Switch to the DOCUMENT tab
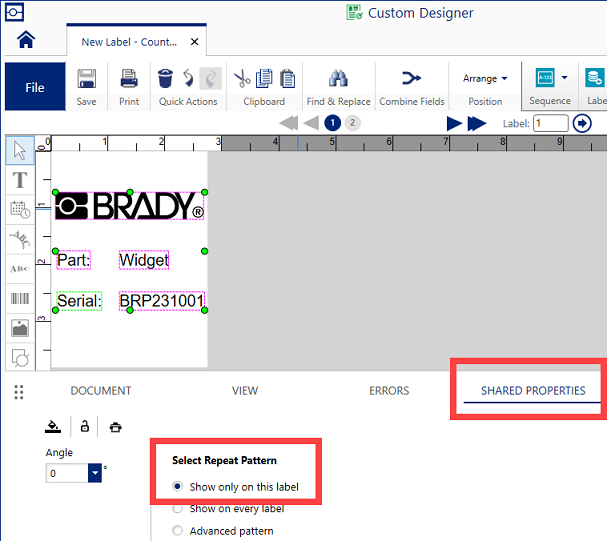This screenshot has width=607, height=541. [x=100, y=391]
